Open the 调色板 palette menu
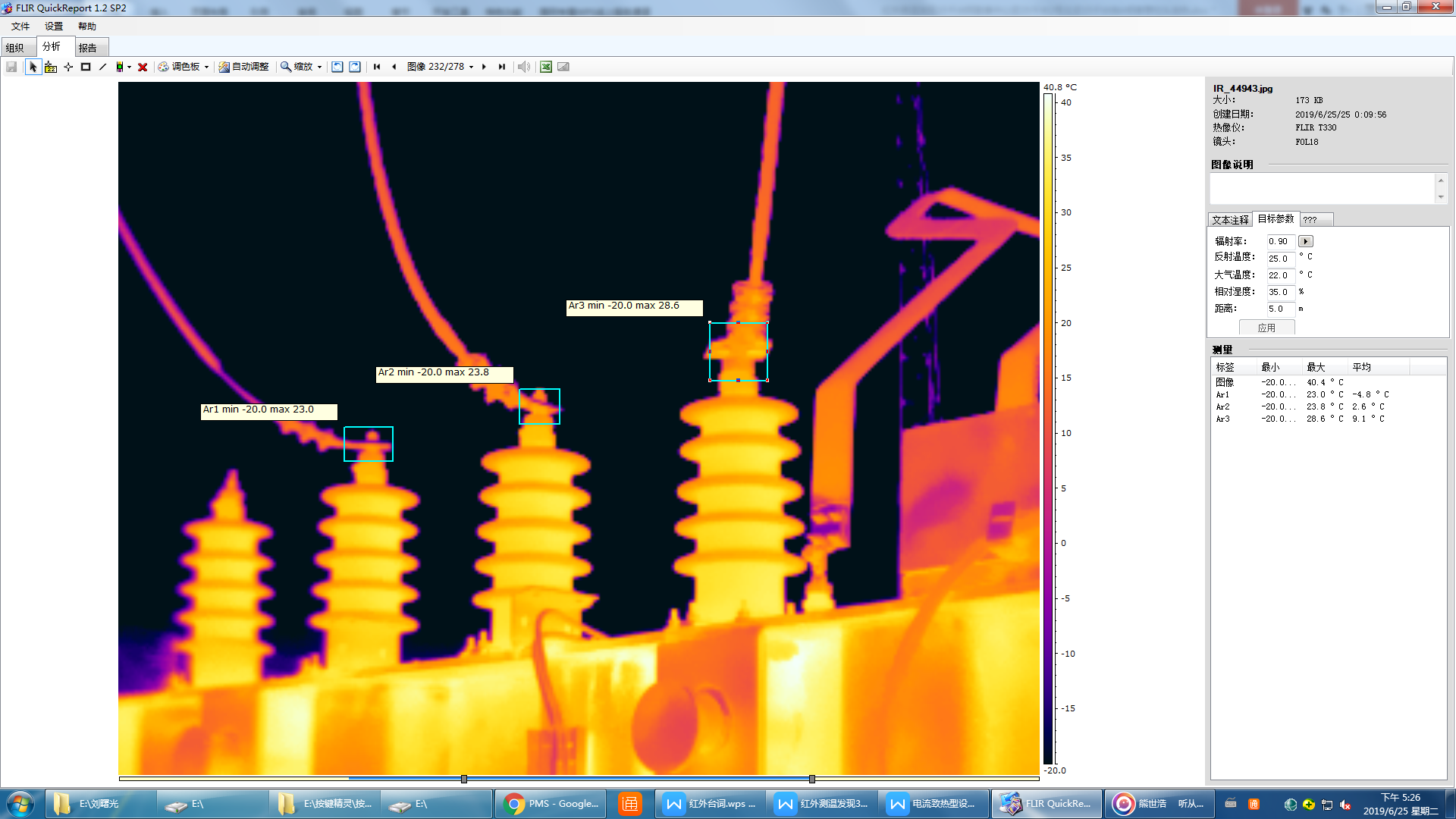Image resolution: width=1456 pixels, height=819 pixels. click(x=183, y=67)
